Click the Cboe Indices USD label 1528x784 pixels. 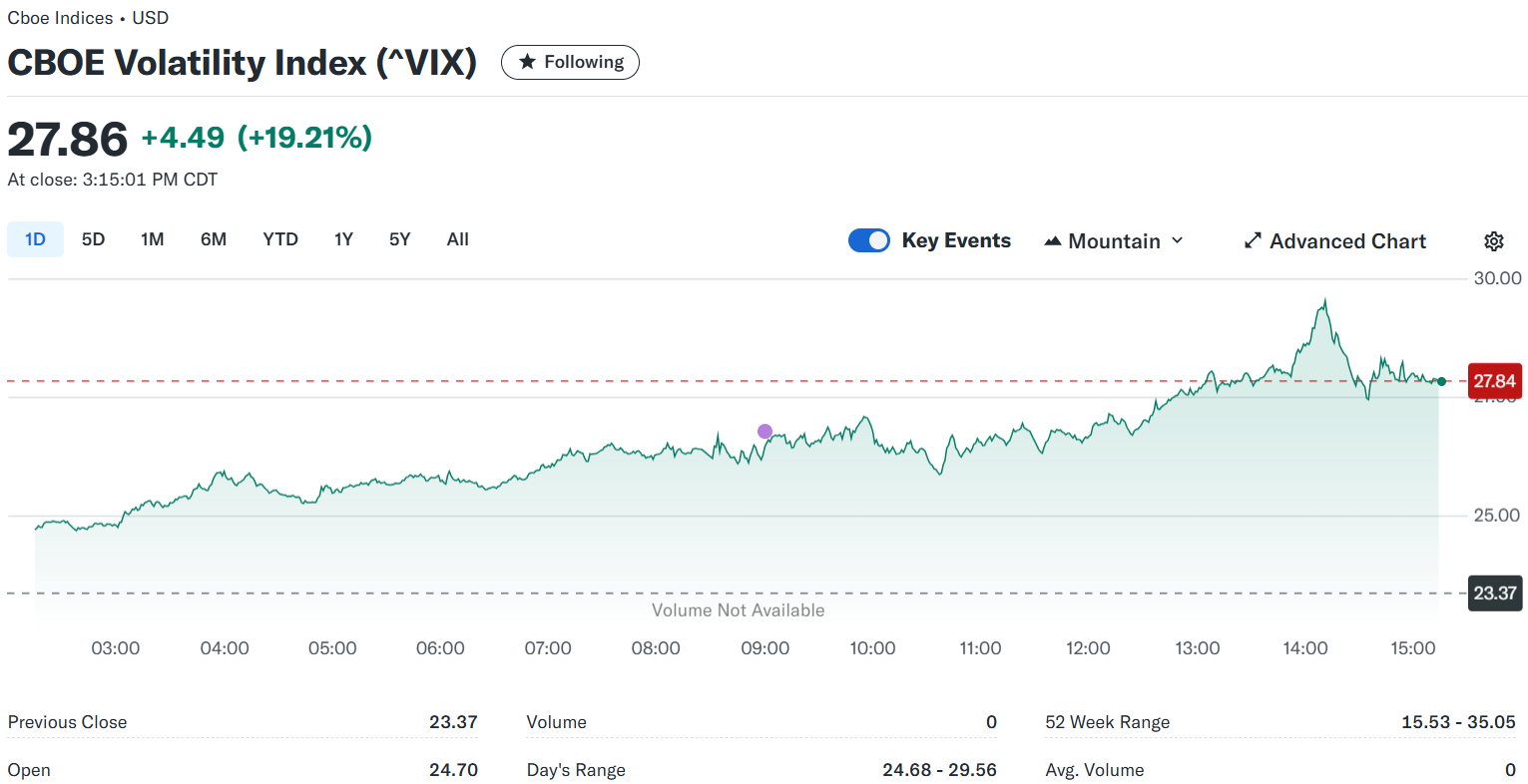click(x=88, y=18)
